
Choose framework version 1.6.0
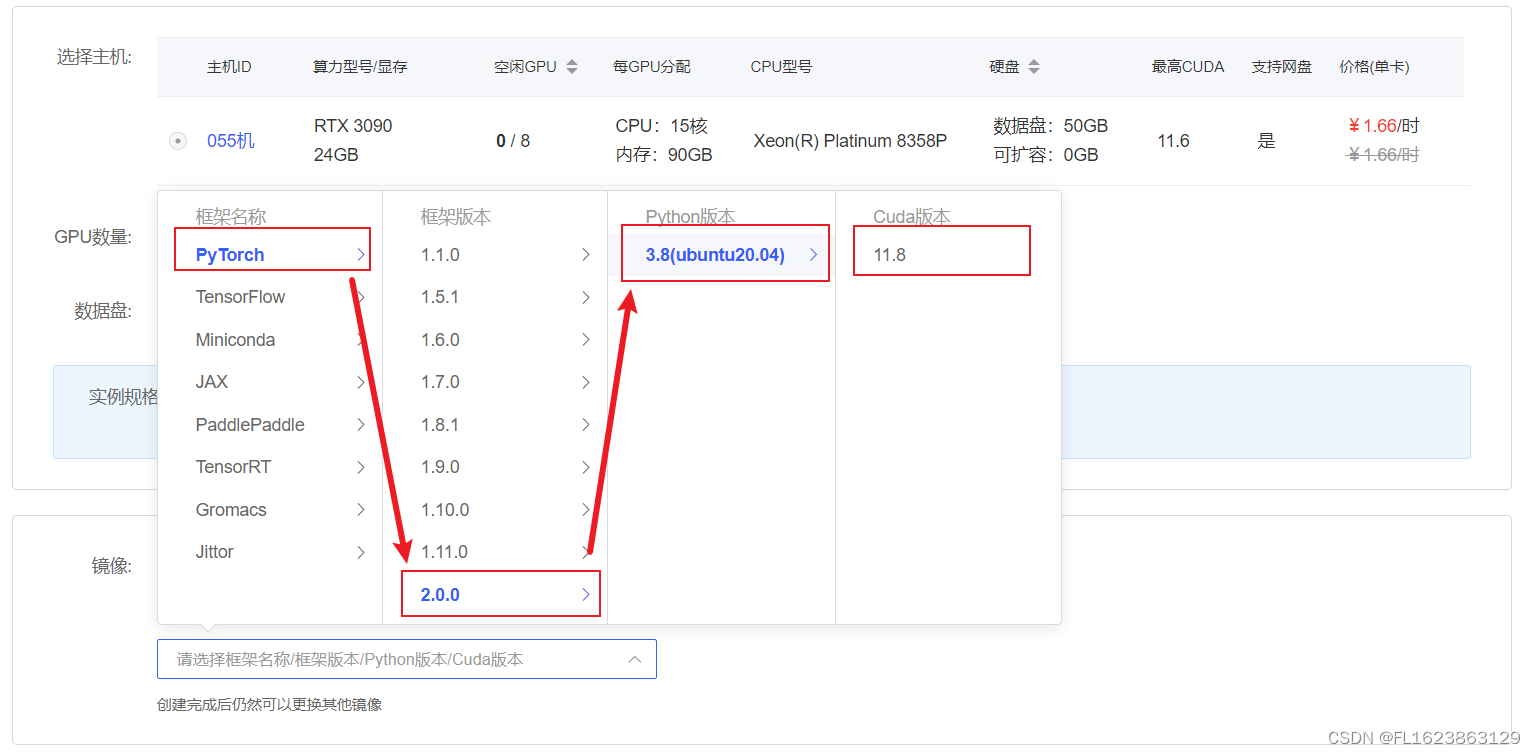coord(495,340)
